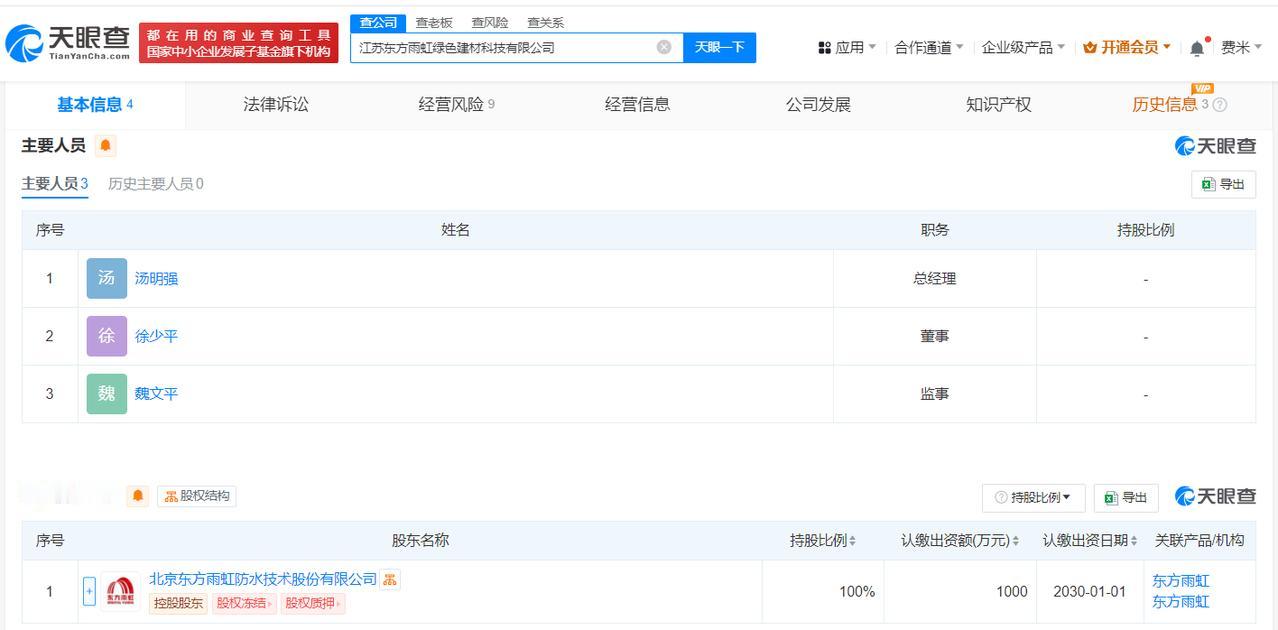The width and height of the screenshot is (1278, 630).
Task: Click the 董事 position cell
Action: pyautogui.click(x=934, y=336)
